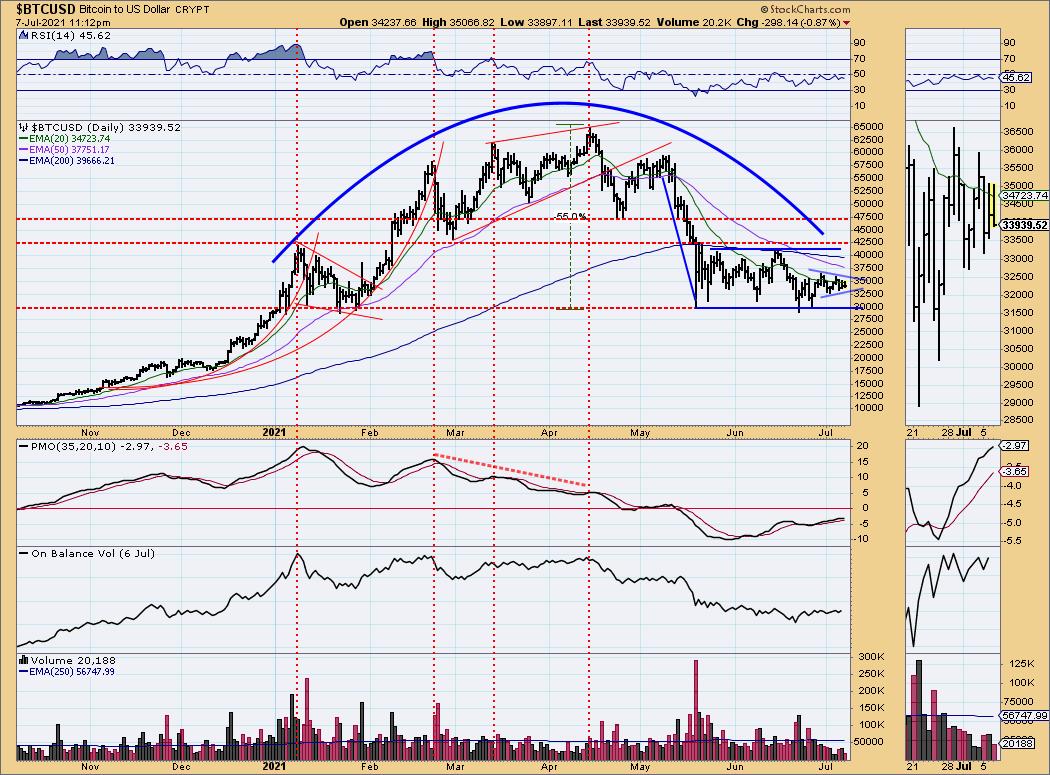Click the '28 Jul' date label under zoomed price panel

pyautogui.click(x=956, y=433)
